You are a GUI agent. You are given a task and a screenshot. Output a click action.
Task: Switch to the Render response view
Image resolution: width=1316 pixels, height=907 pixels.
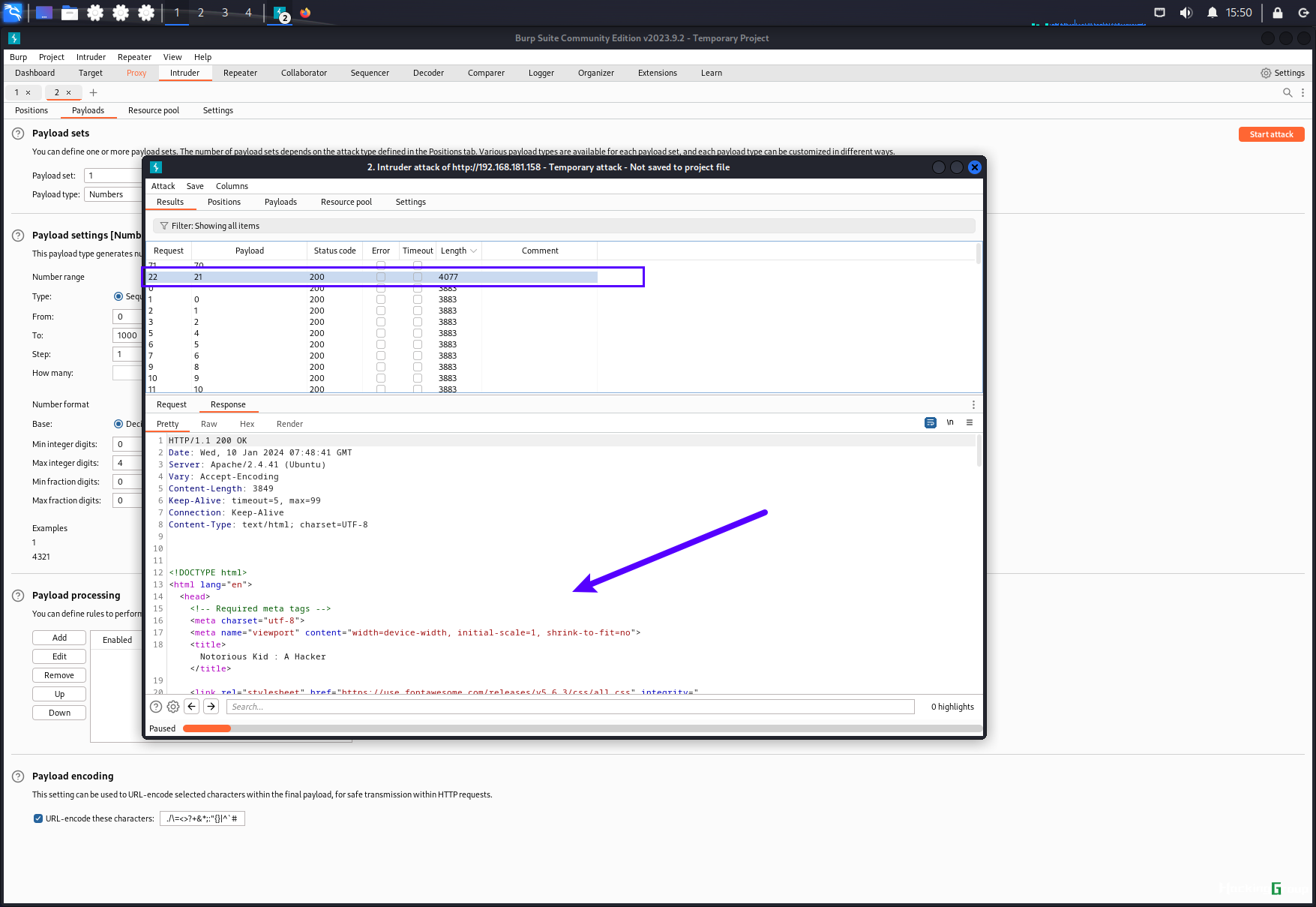[x=289, y=424]
